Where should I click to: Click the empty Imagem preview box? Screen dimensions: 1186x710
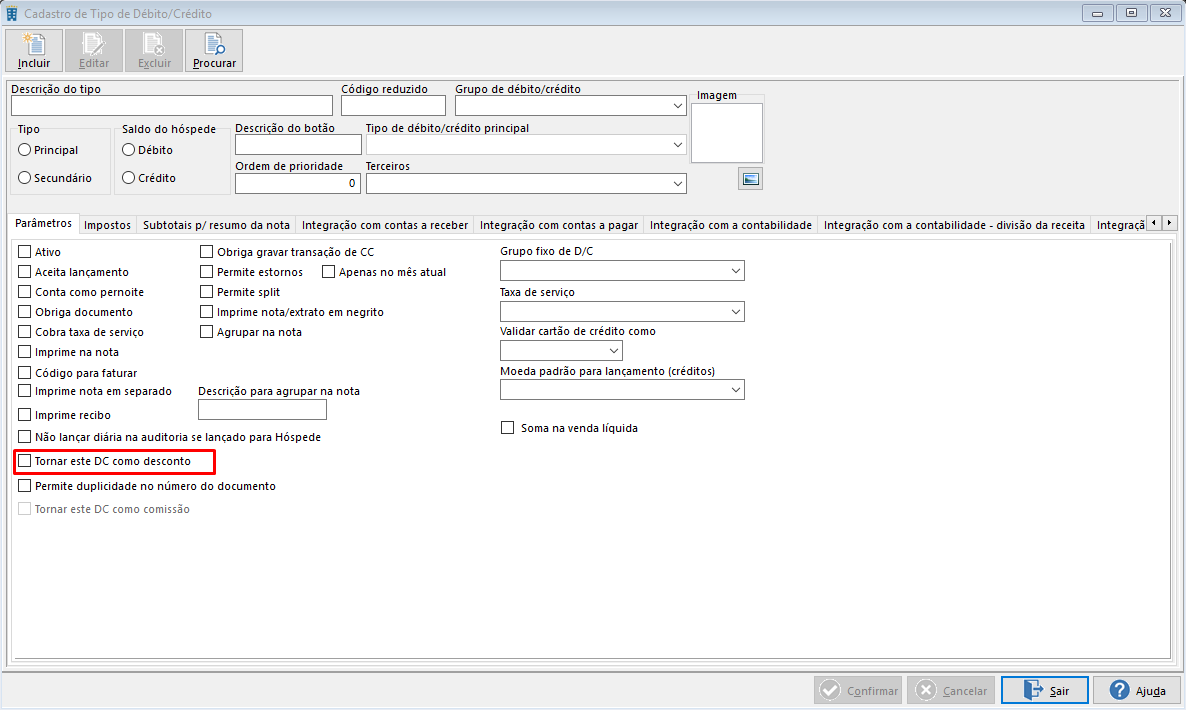click(x=727, y=133)
